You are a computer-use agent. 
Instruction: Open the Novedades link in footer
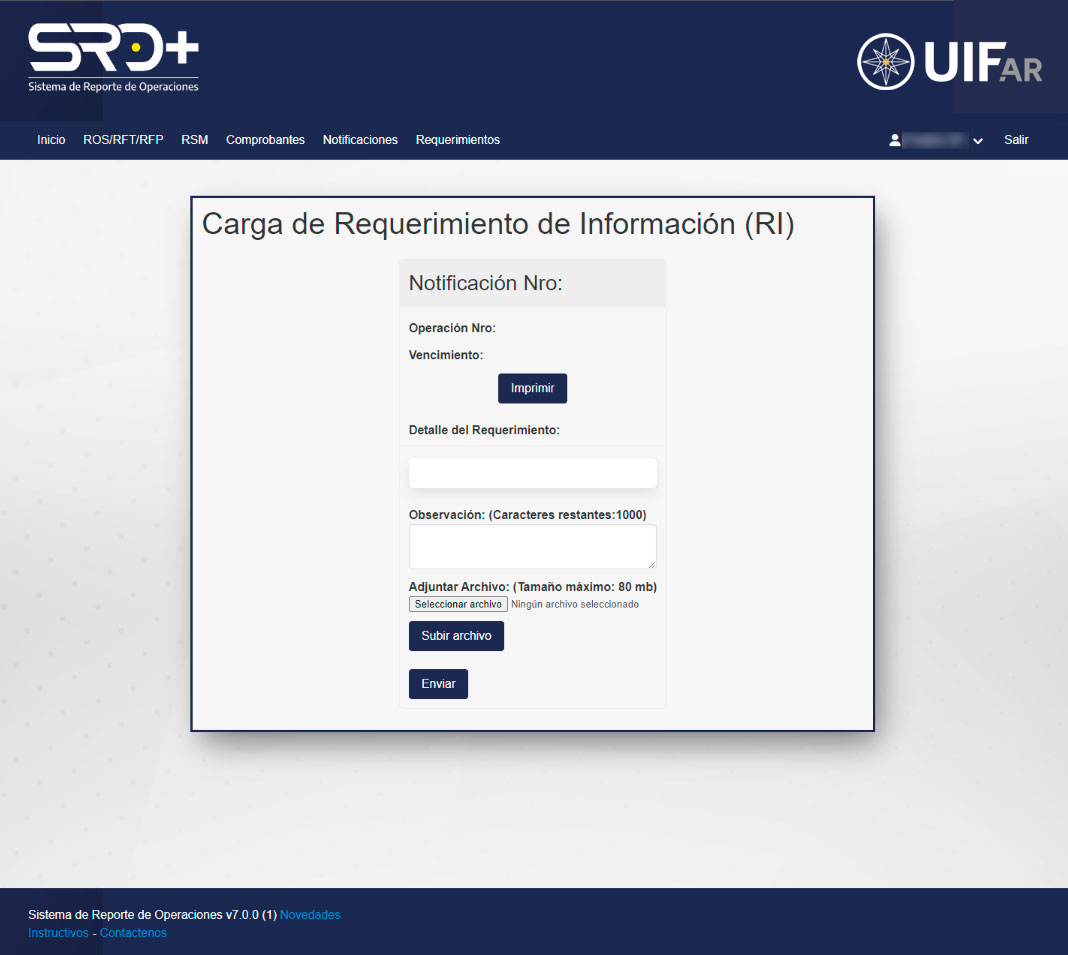(x=310, y=915)
